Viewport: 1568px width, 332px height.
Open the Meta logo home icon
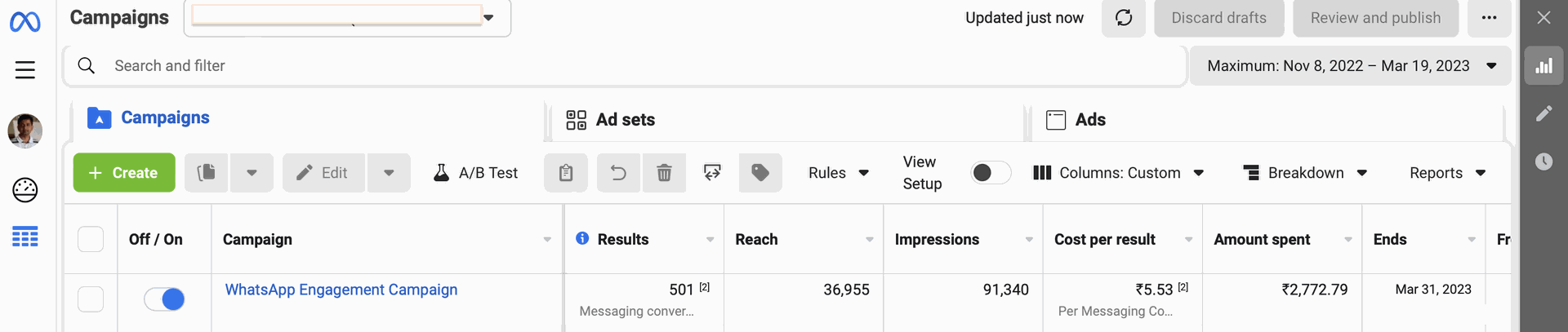point(25,21)
